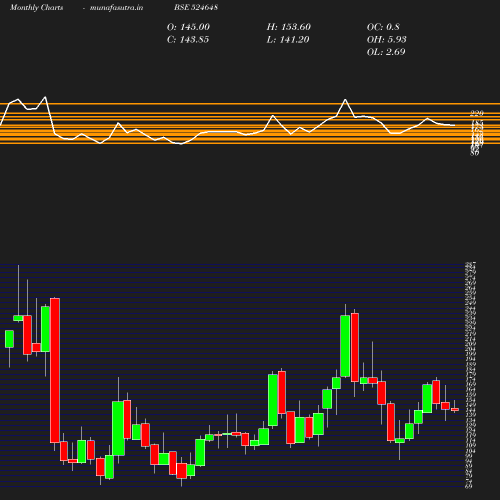This screenshot has height=500, width=500.
Task: Select the close price 'C: 143.85'
Action: click(188, 40)
